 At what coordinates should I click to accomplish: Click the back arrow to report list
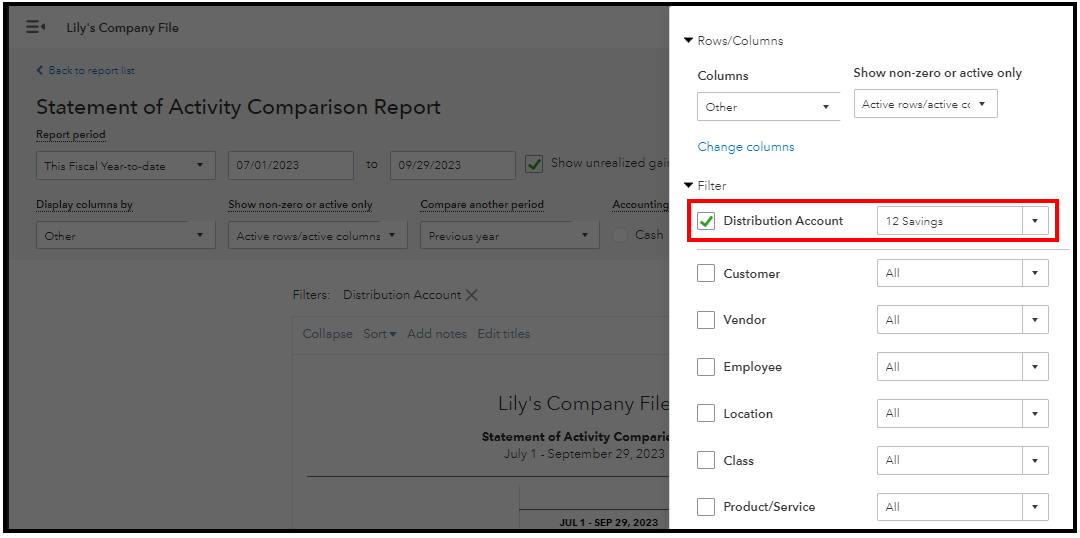[40, 71]
